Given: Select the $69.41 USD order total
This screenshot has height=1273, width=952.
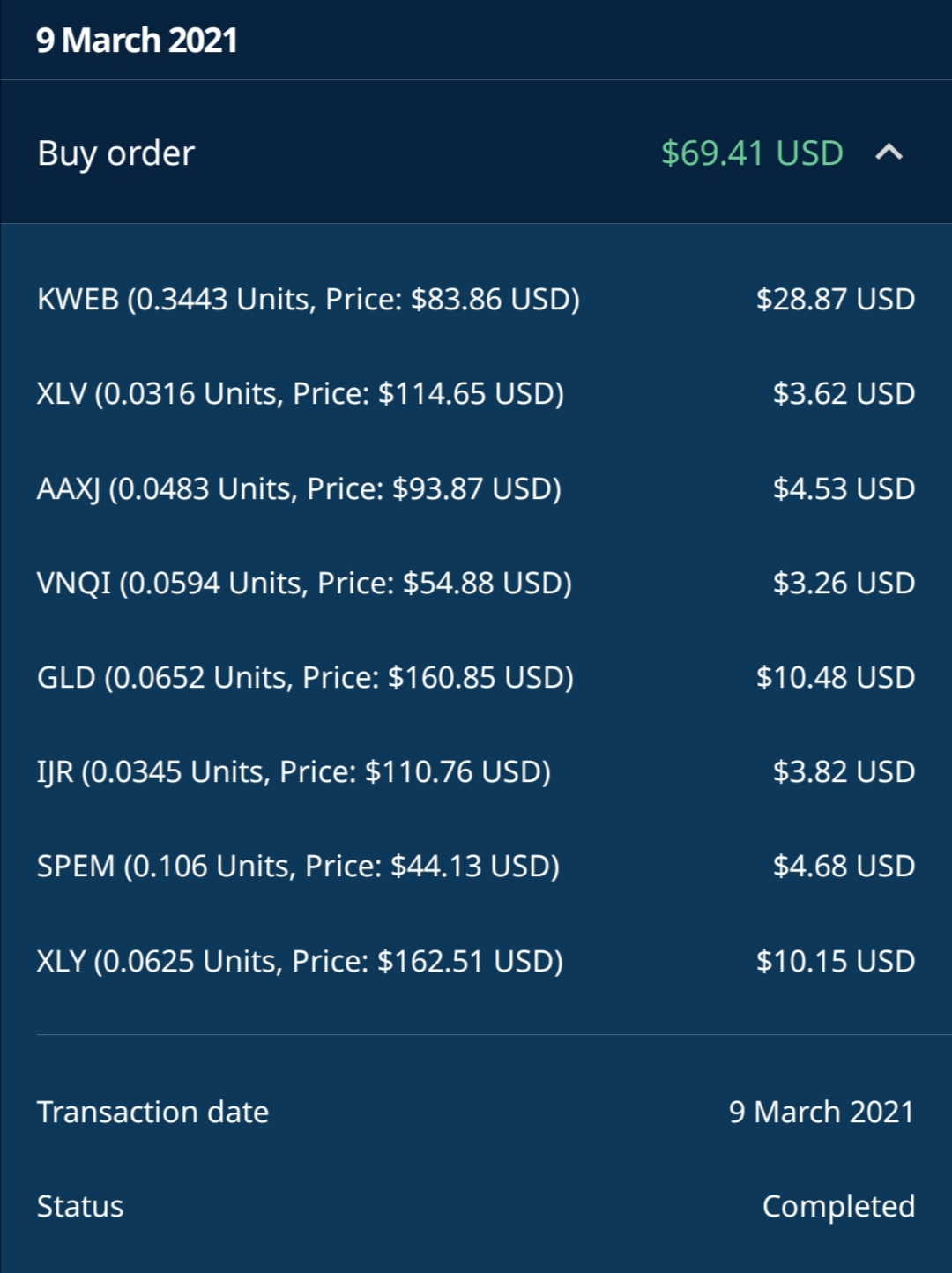Looking at the screenshot, I should point(752,153).
